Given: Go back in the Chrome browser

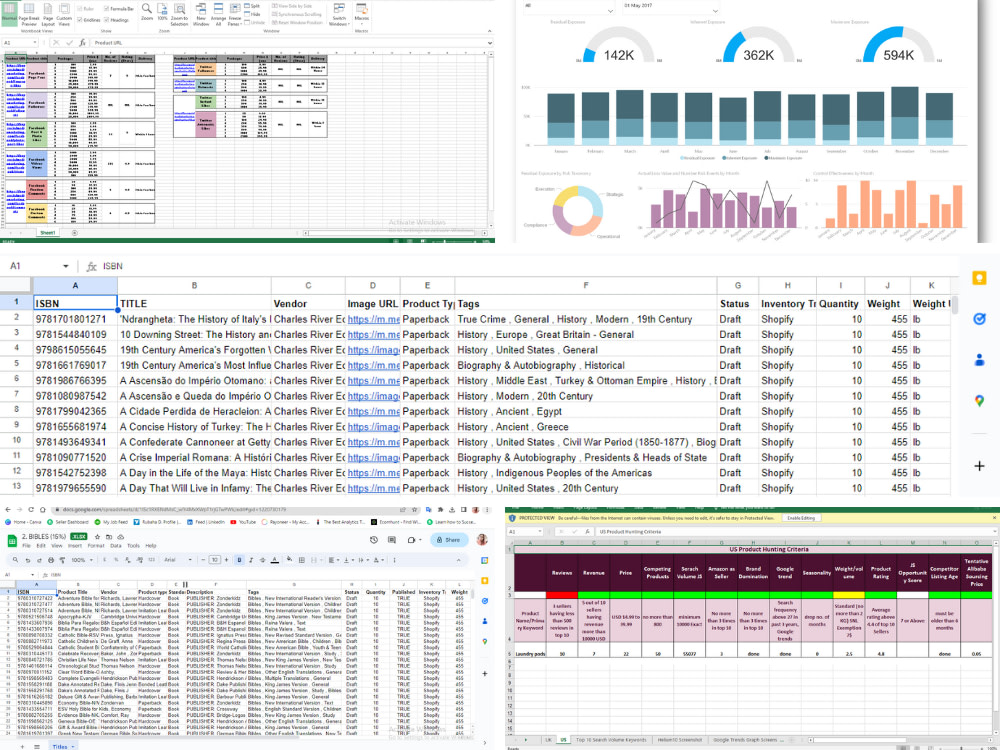Looking at the screenshot, I should pyautogui.click(x=8, y=510).
